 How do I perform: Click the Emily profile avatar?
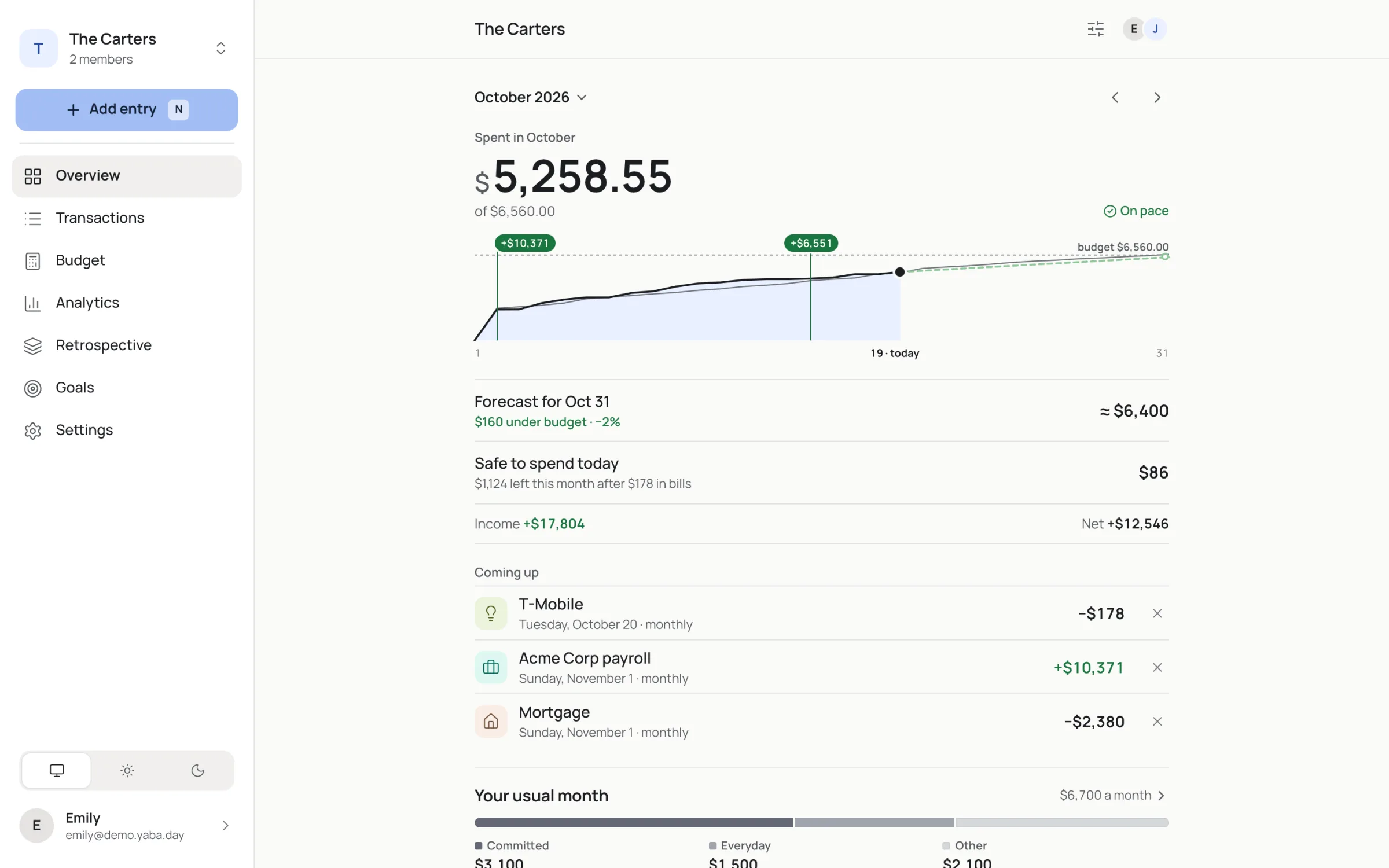point(36,825)
